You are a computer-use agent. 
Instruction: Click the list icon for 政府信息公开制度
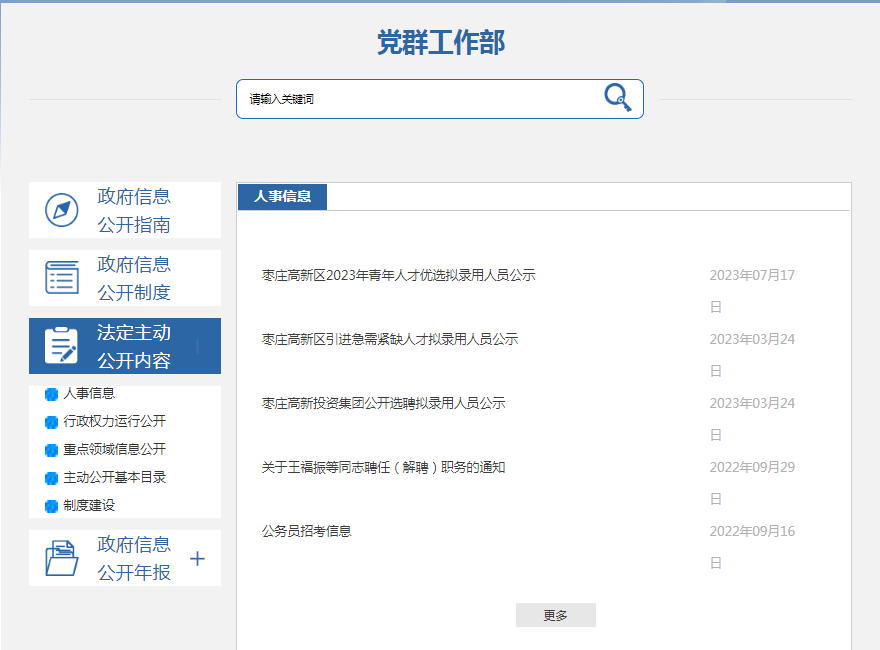pyautogui.click(x=62, y=278)
